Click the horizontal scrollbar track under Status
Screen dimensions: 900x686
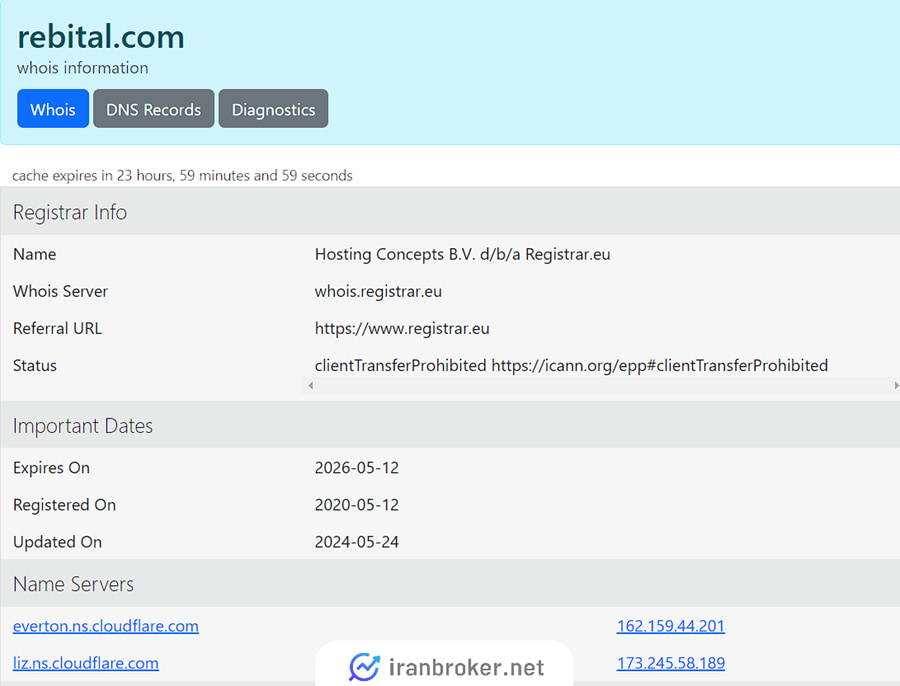coord(603,385)
